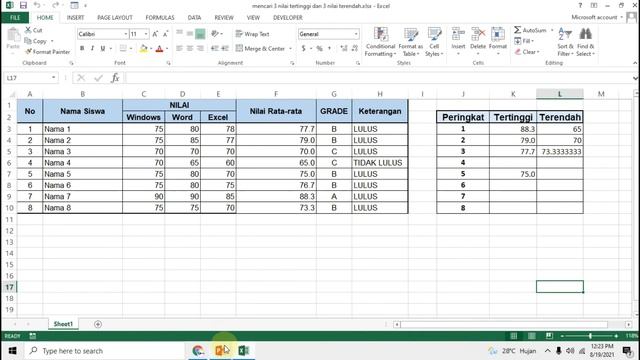This screenshot has width=640, height=360.
Task: Click the Merge & Center button
Action: point(260,49)
